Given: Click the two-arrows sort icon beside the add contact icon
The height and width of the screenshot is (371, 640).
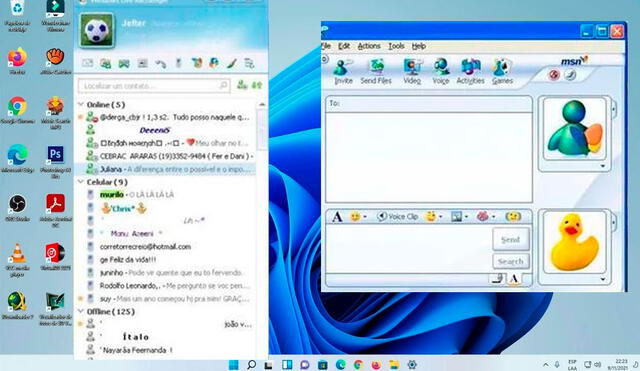Looking at the screenshot, I should [x=257, y=85].
